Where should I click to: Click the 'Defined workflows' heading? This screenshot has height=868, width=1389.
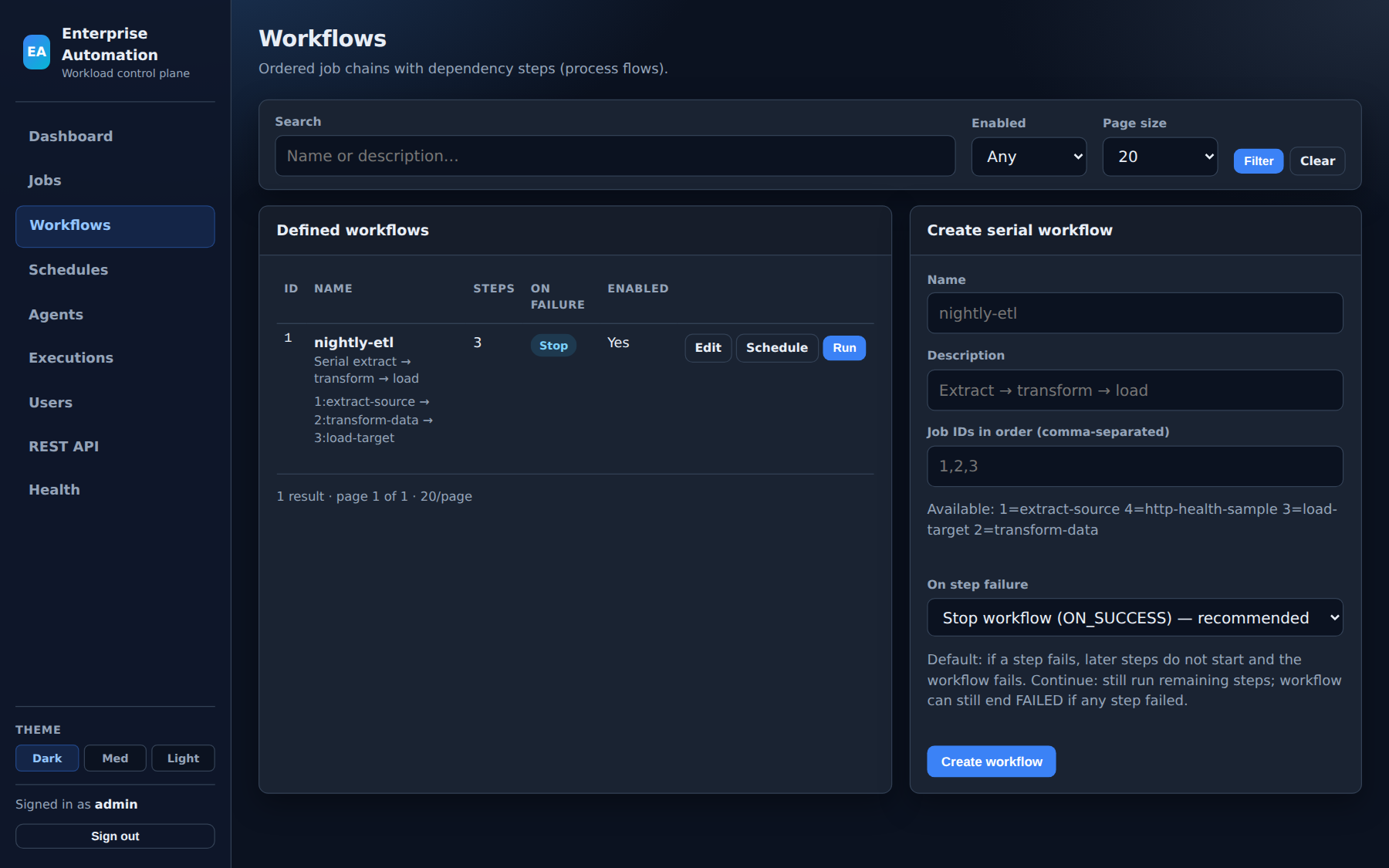pyautogui.click(x=353, y=230)
